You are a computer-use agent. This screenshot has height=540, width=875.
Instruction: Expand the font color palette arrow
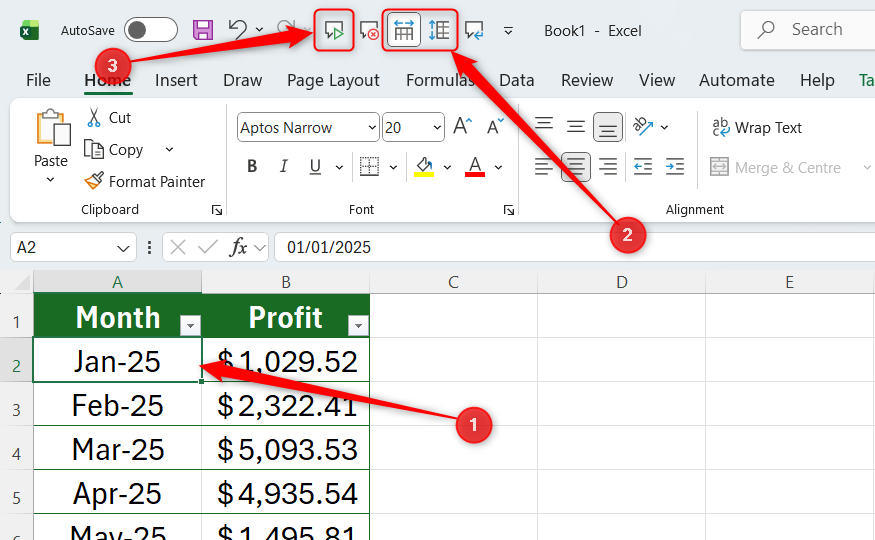[x=498, y=167]
